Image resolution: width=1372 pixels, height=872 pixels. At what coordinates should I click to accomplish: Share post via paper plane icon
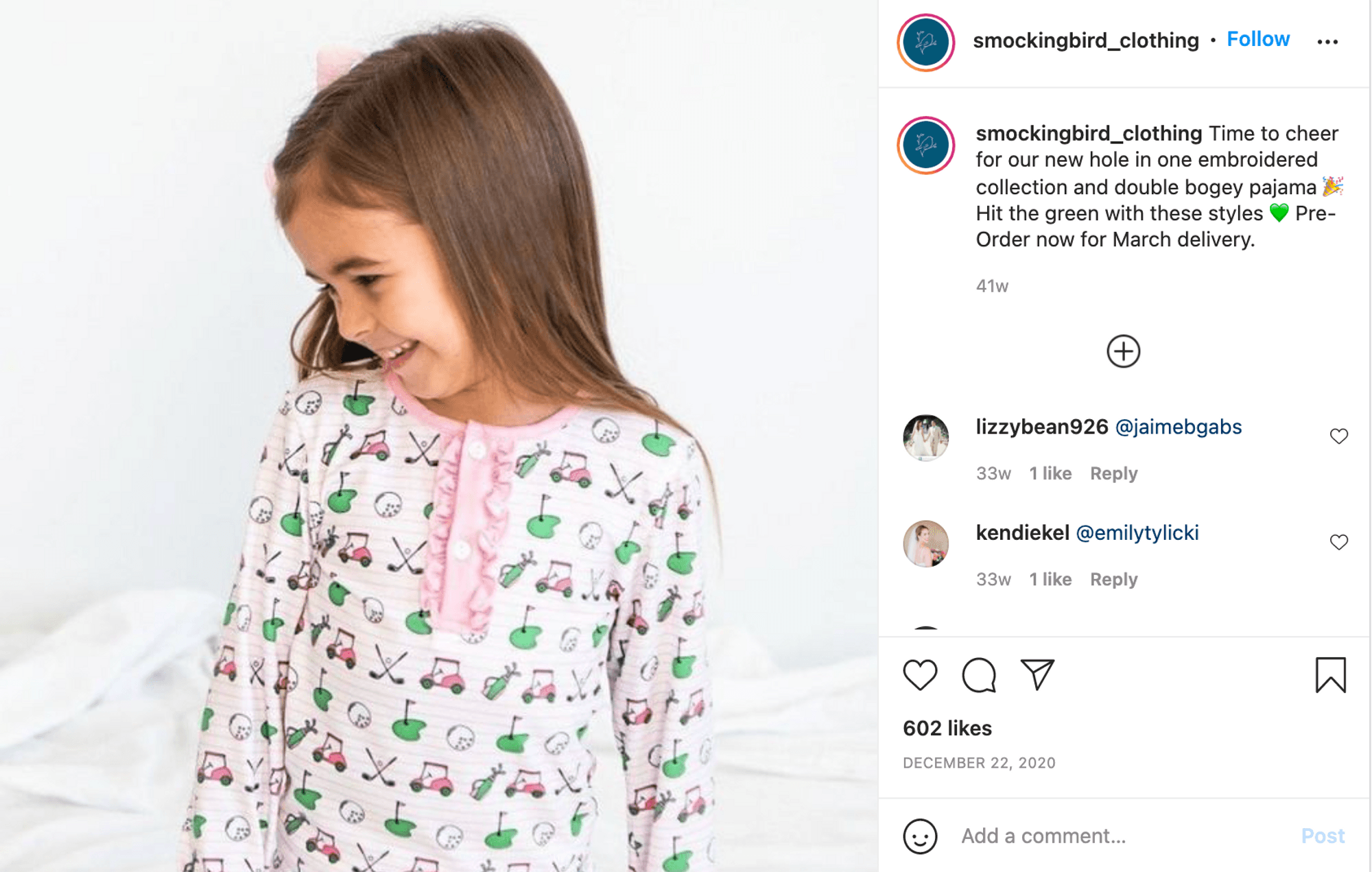[1037, 674]
